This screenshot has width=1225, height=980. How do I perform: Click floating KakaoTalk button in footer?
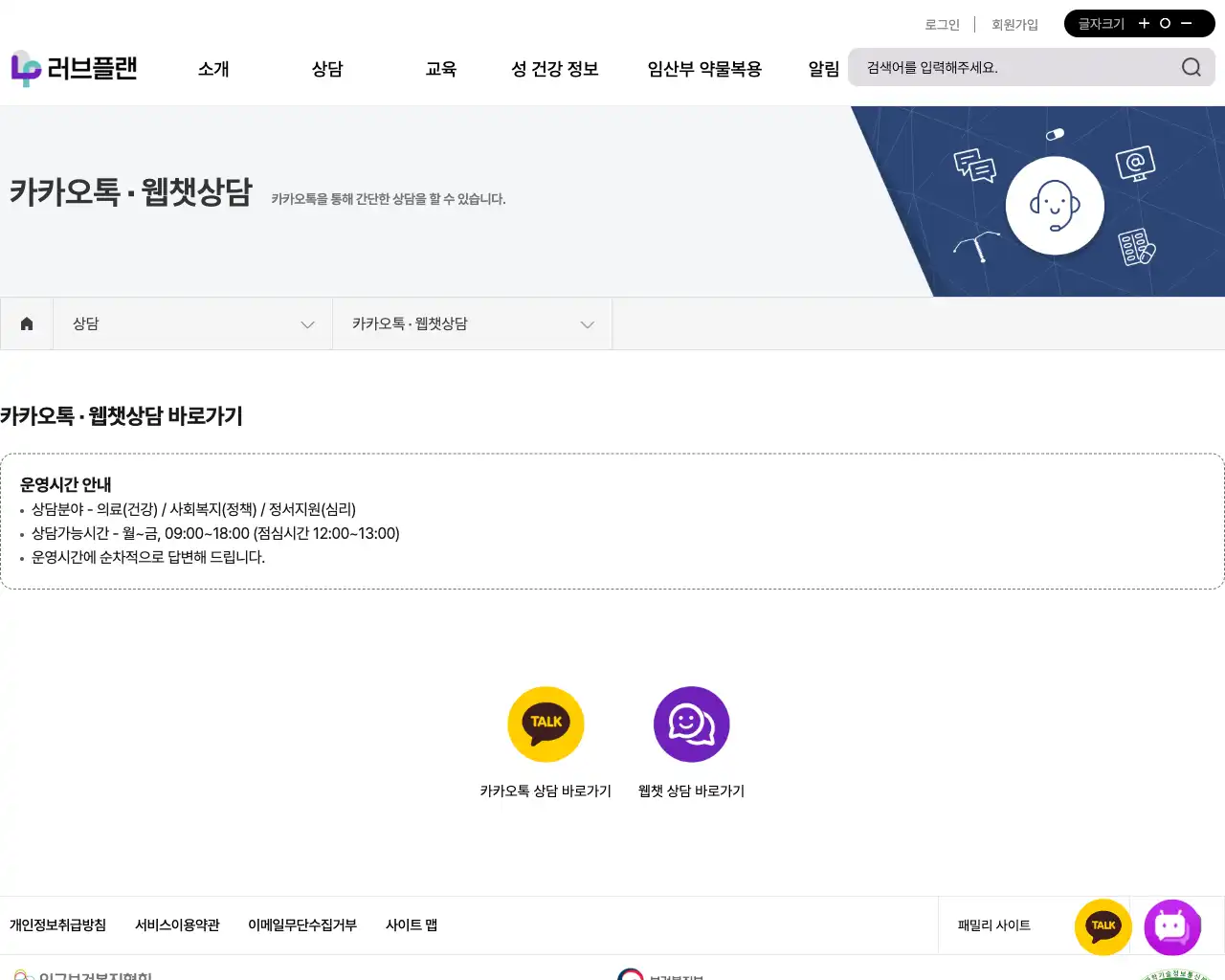pyautogui.click(x=1102, y=926)
